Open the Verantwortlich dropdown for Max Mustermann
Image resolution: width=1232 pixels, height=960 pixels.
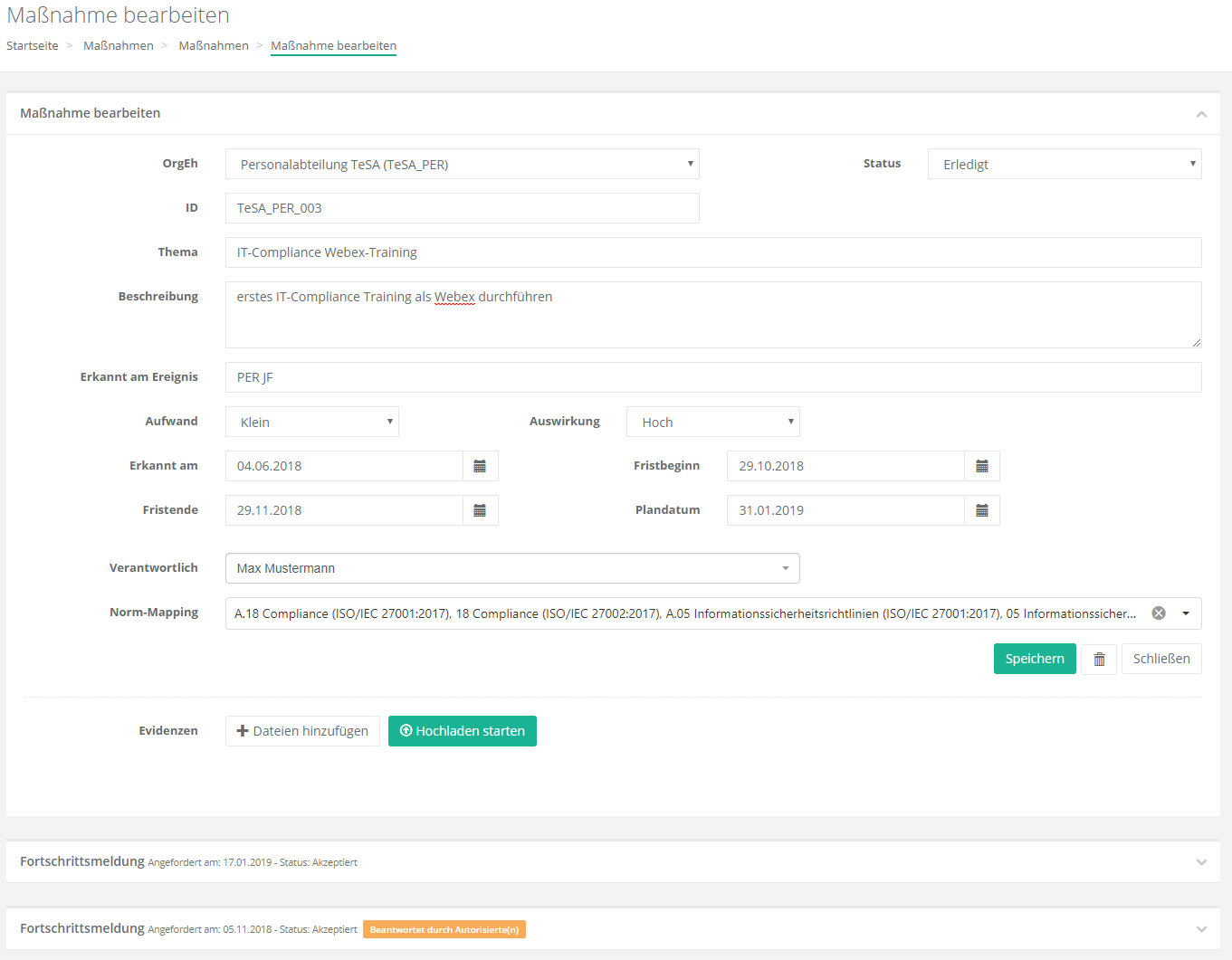(x=511, y=568)
